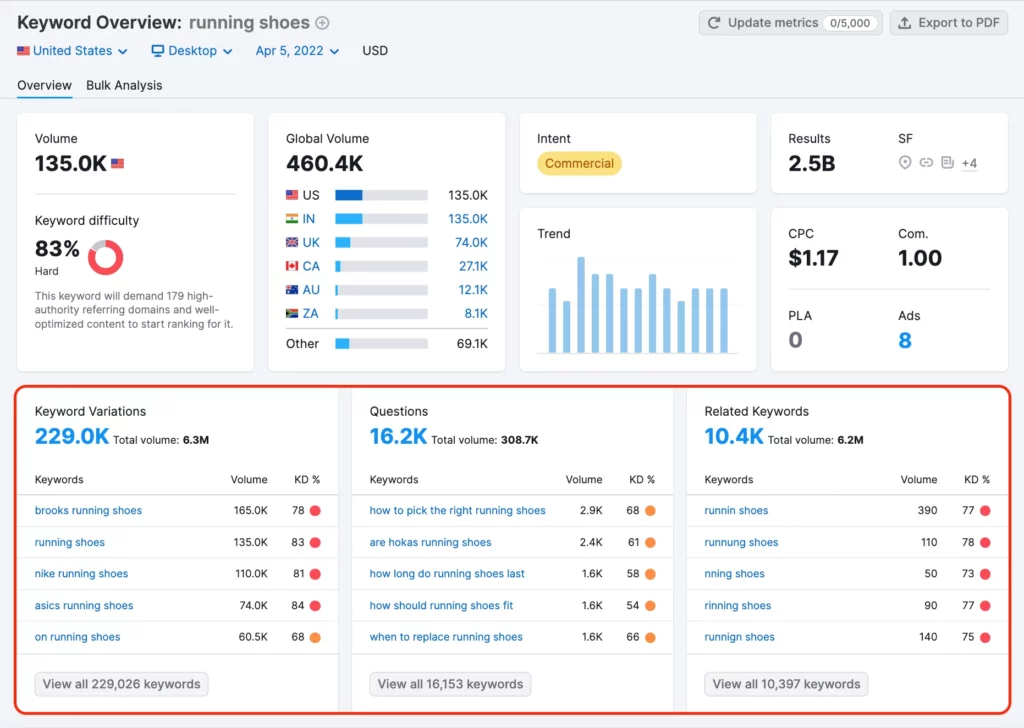Click the refresh icon in Update metrics
Viewport: 1024px width, 728px height.
(714, 23)
